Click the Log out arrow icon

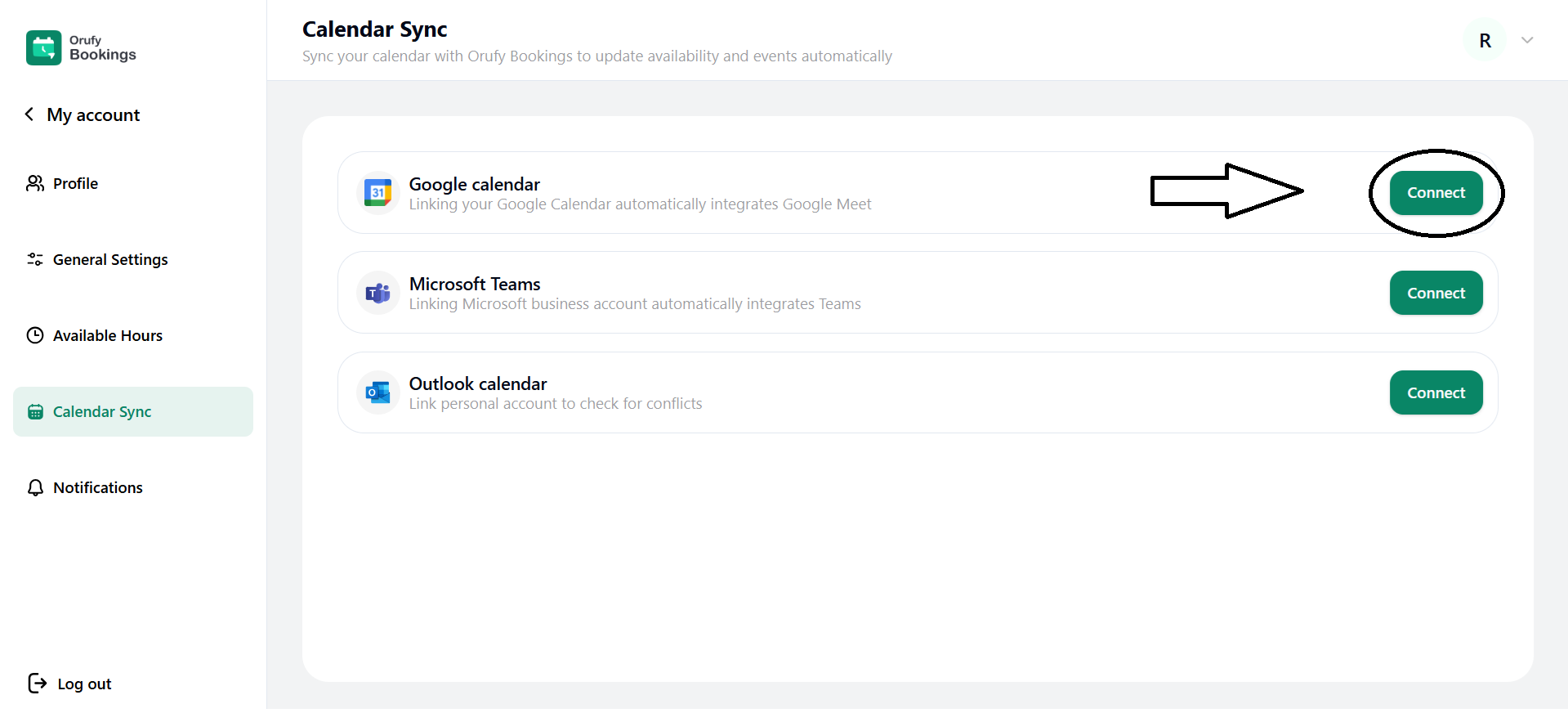[37, 684]
